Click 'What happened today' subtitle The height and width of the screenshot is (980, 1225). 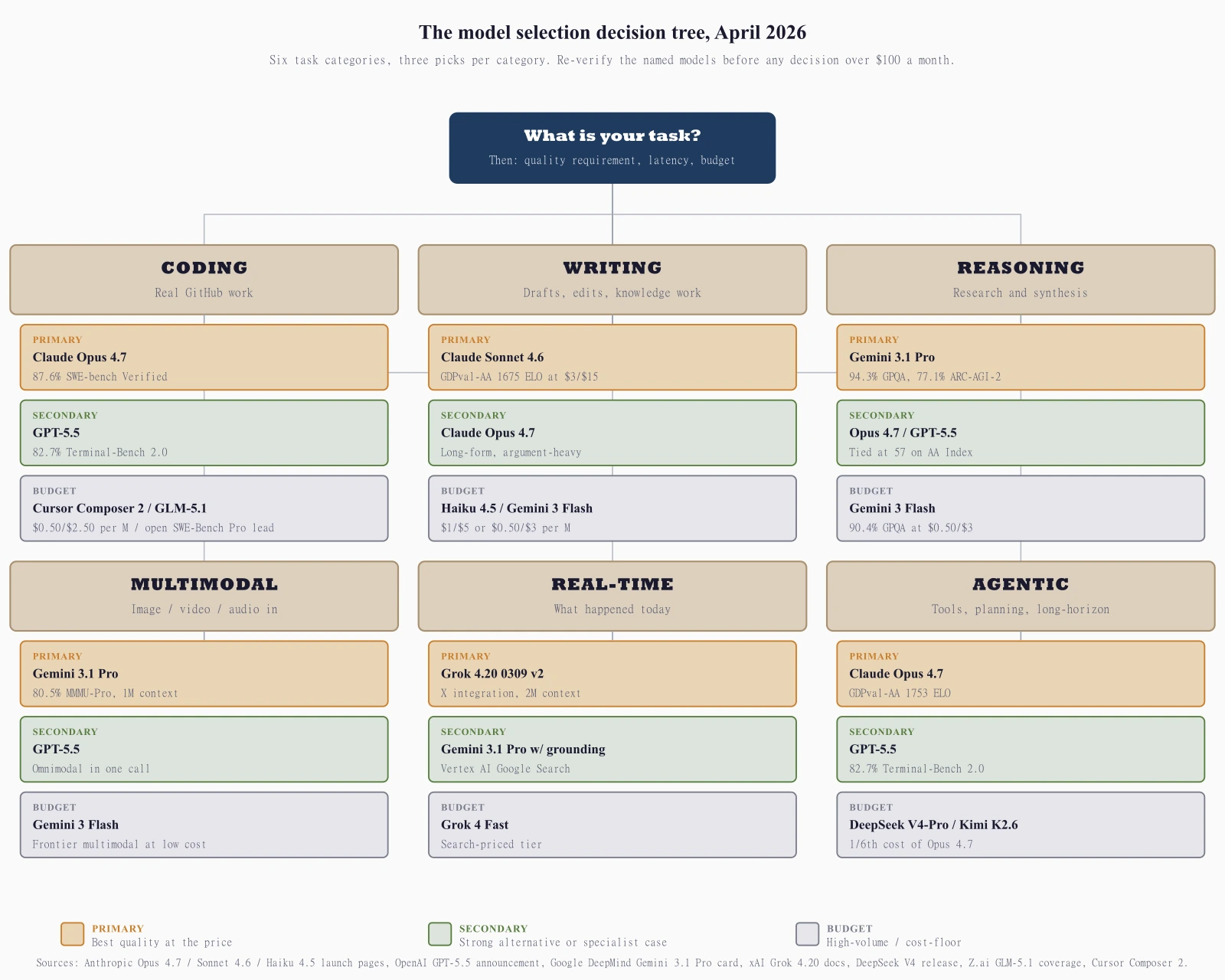coord(612,609)
